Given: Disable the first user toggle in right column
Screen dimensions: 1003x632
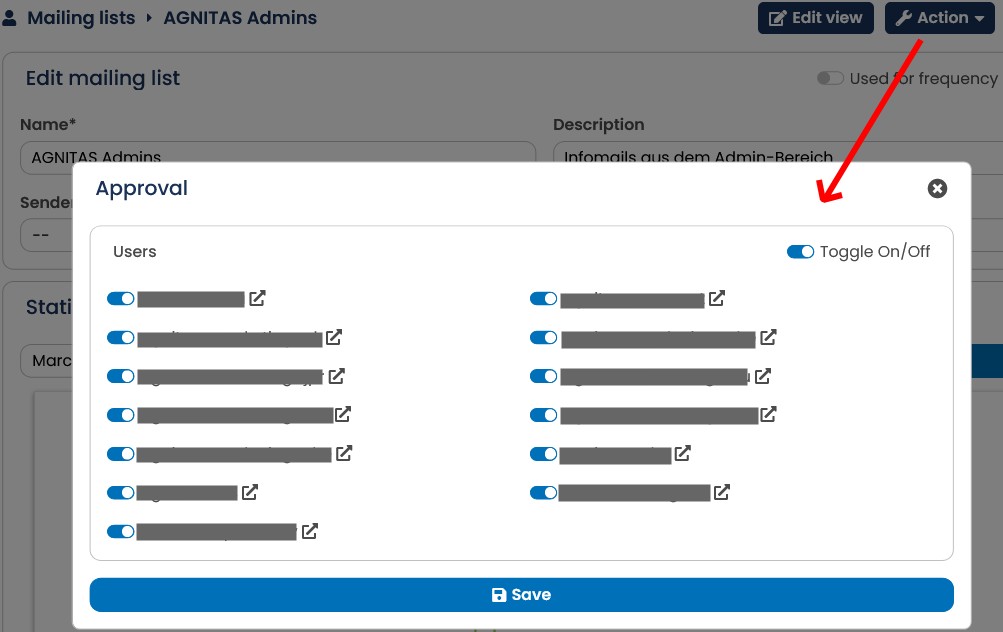Looking at the screenshot, I should tap(544, 299).
